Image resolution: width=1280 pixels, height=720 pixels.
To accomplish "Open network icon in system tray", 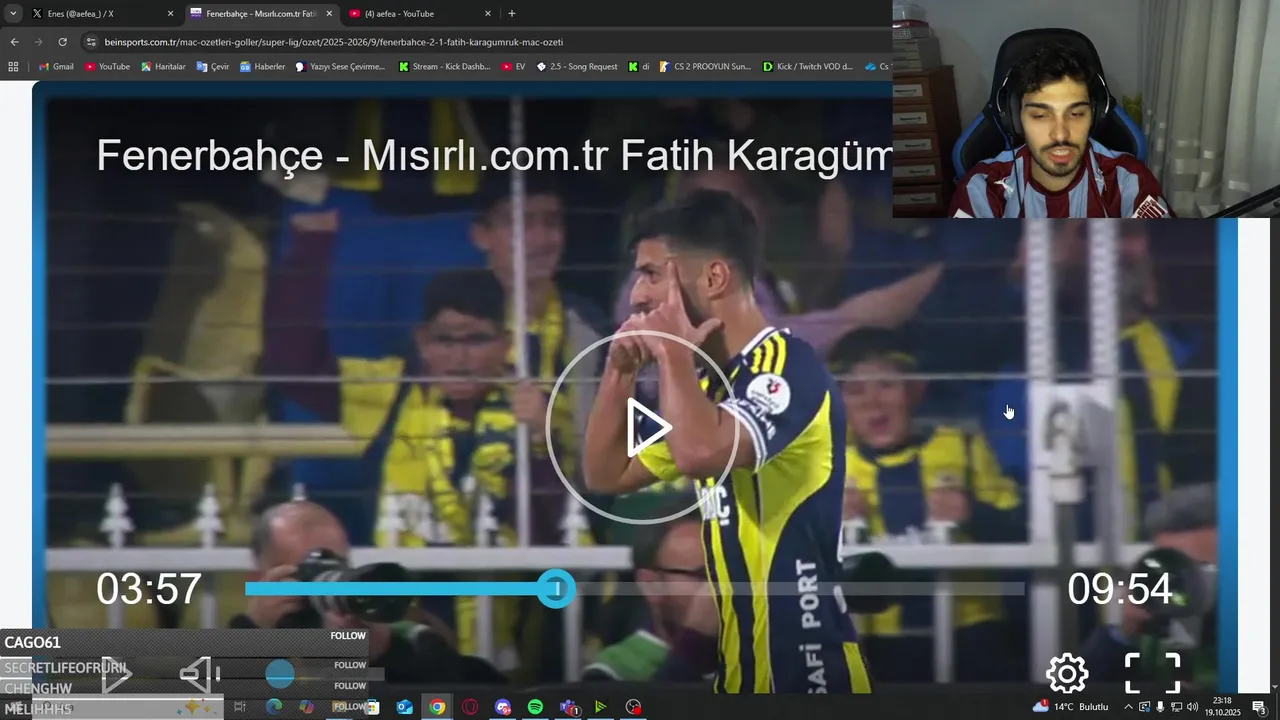I will click(1176, 707).
